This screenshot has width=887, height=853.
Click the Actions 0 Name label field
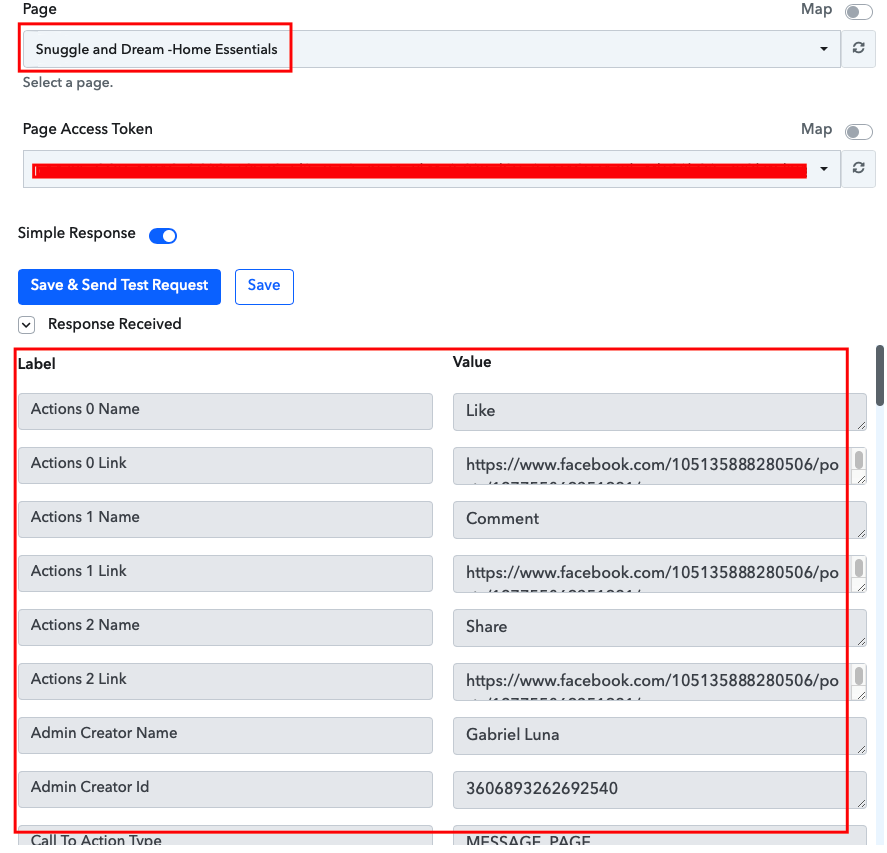point(225,411)
